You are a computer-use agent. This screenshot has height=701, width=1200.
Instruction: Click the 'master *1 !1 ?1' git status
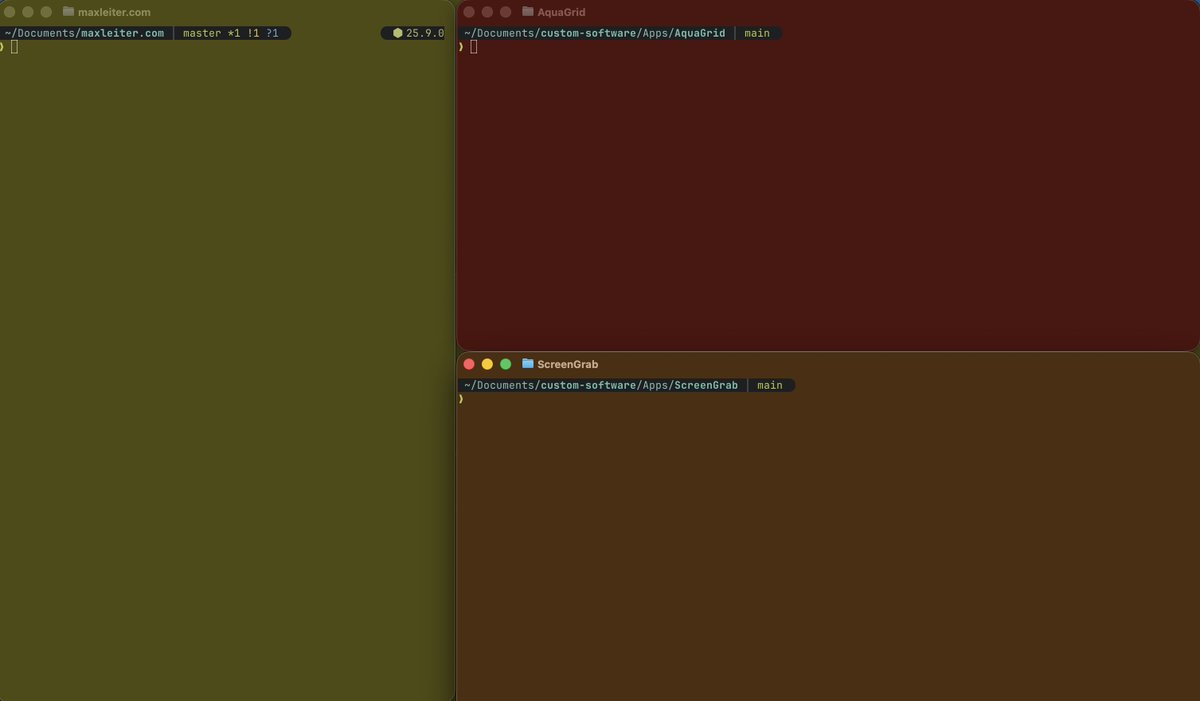point(230,33)
